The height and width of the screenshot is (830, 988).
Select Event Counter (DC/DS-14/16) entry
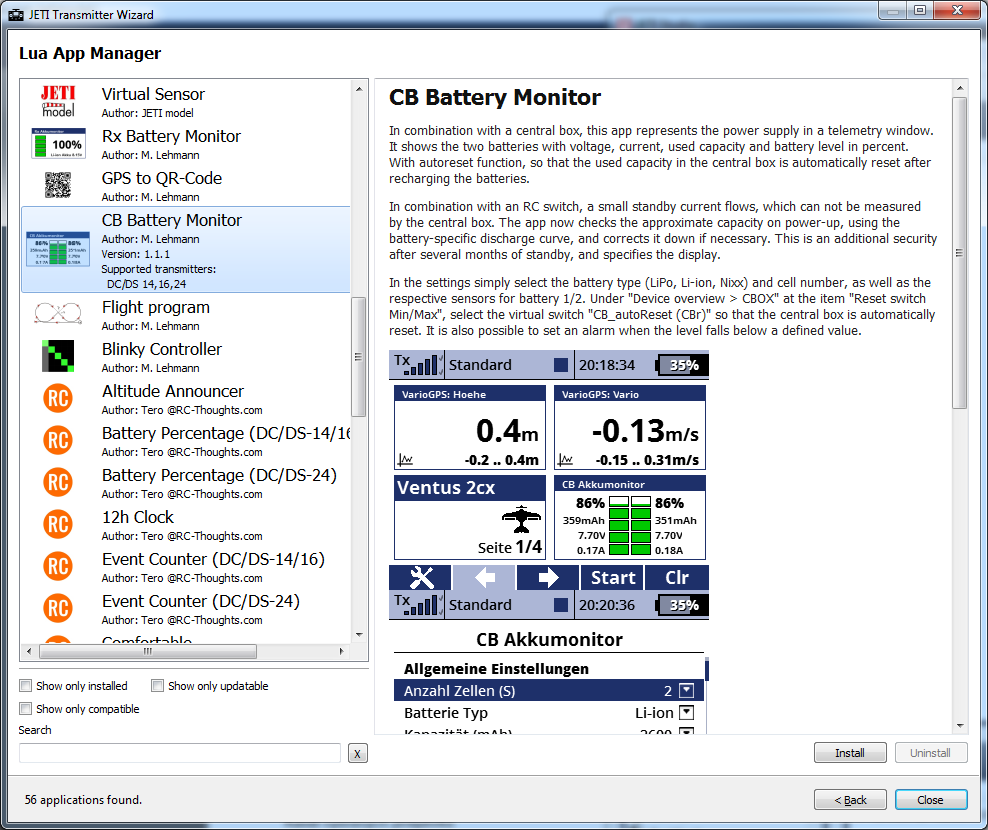186,567
